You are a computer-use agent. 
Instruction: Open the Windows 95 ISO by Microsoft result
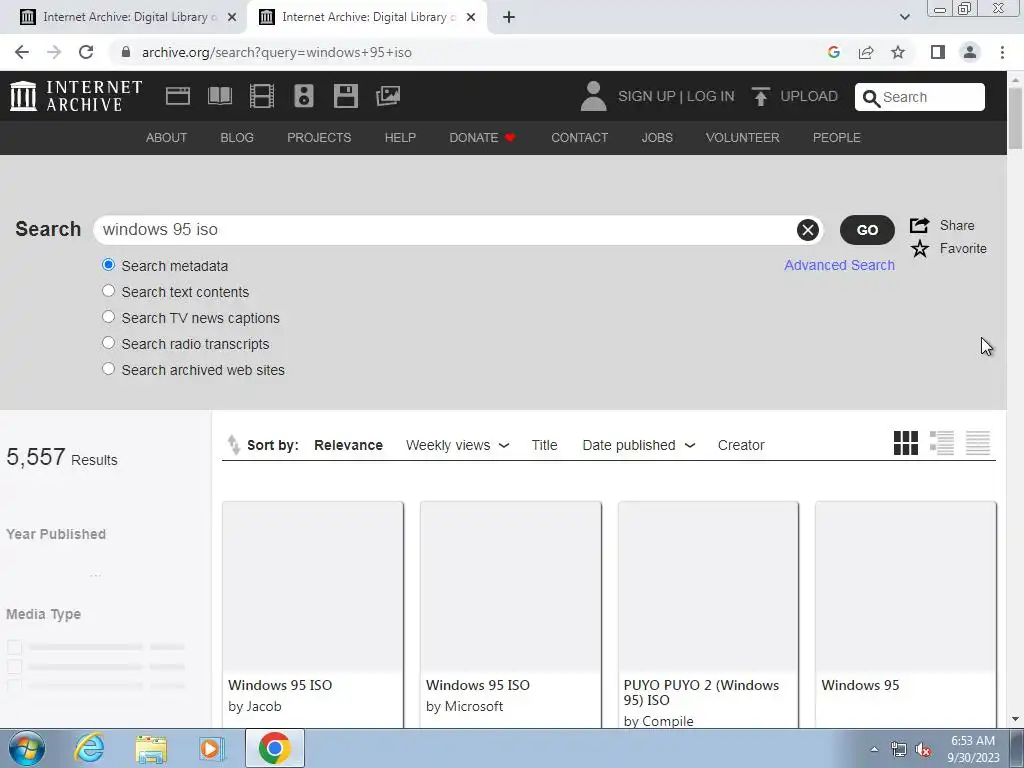tap(511, 614)
